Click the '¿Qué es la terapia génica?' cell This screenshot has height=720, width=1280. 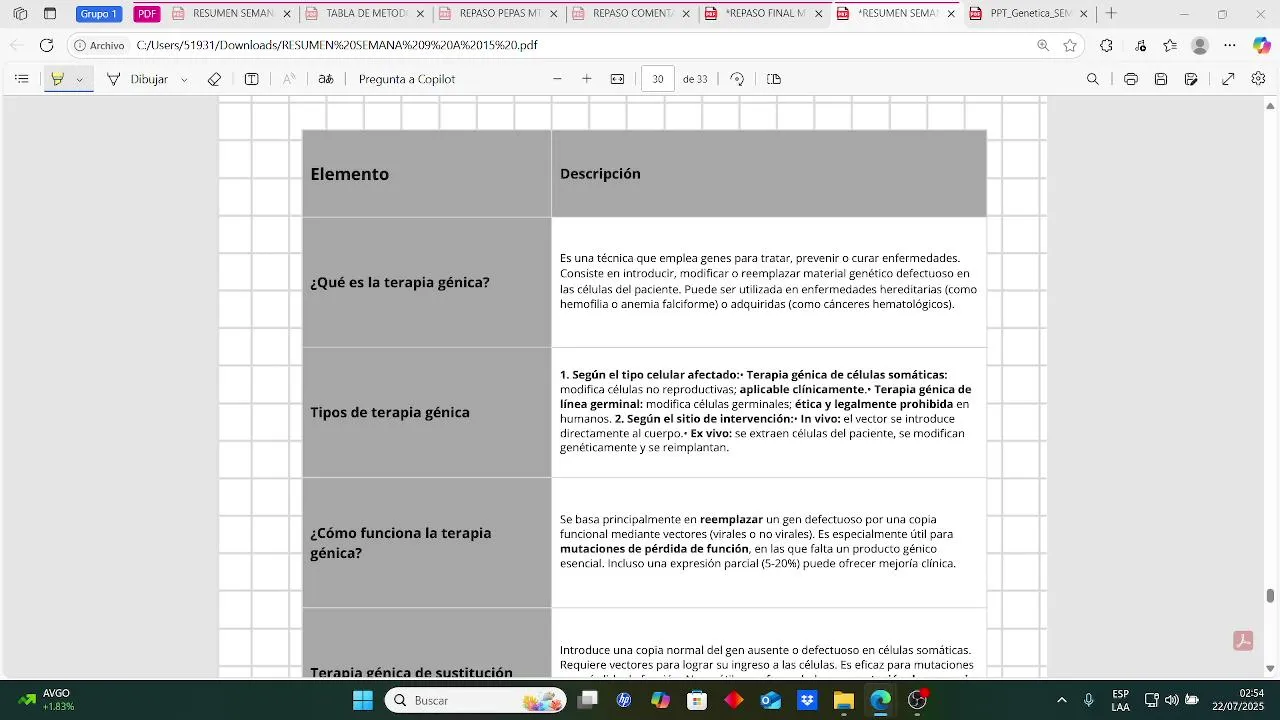pos(427,282)
